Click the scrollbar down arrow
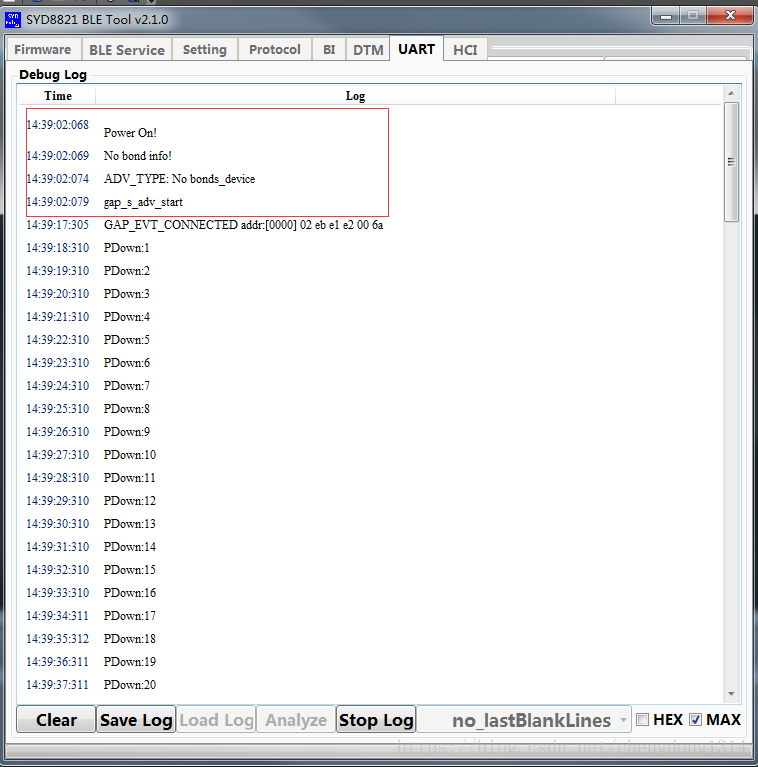 (x=731, y=694)
